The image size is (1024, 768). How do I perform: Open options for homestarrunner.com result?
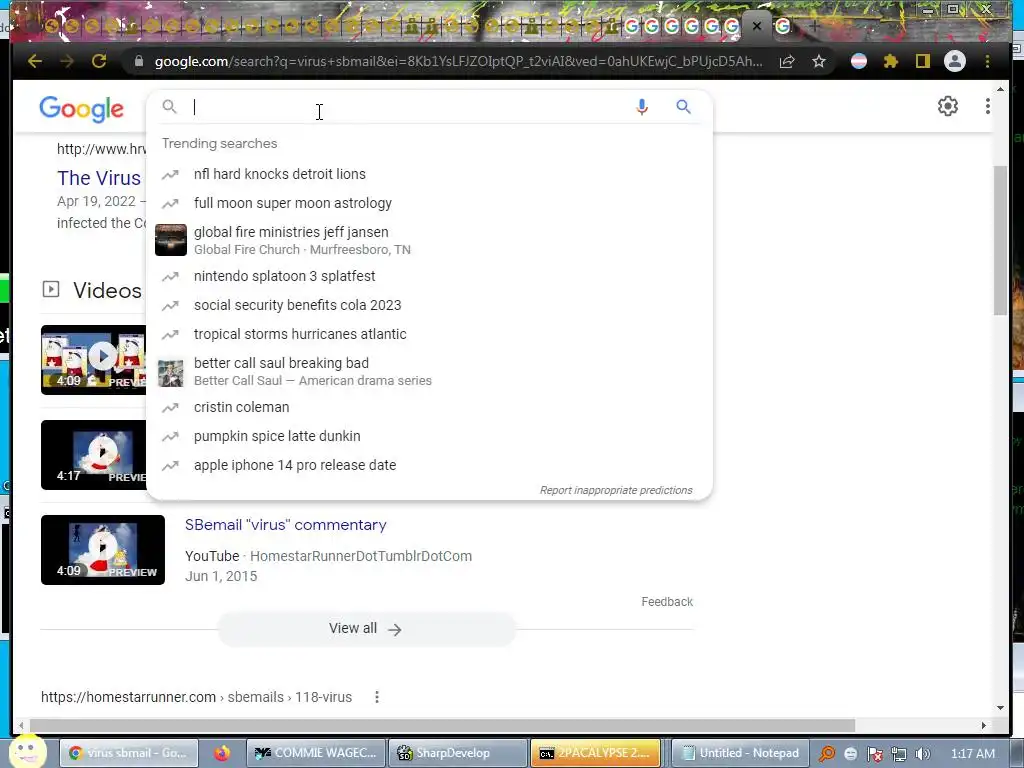[x=377, y=697]
